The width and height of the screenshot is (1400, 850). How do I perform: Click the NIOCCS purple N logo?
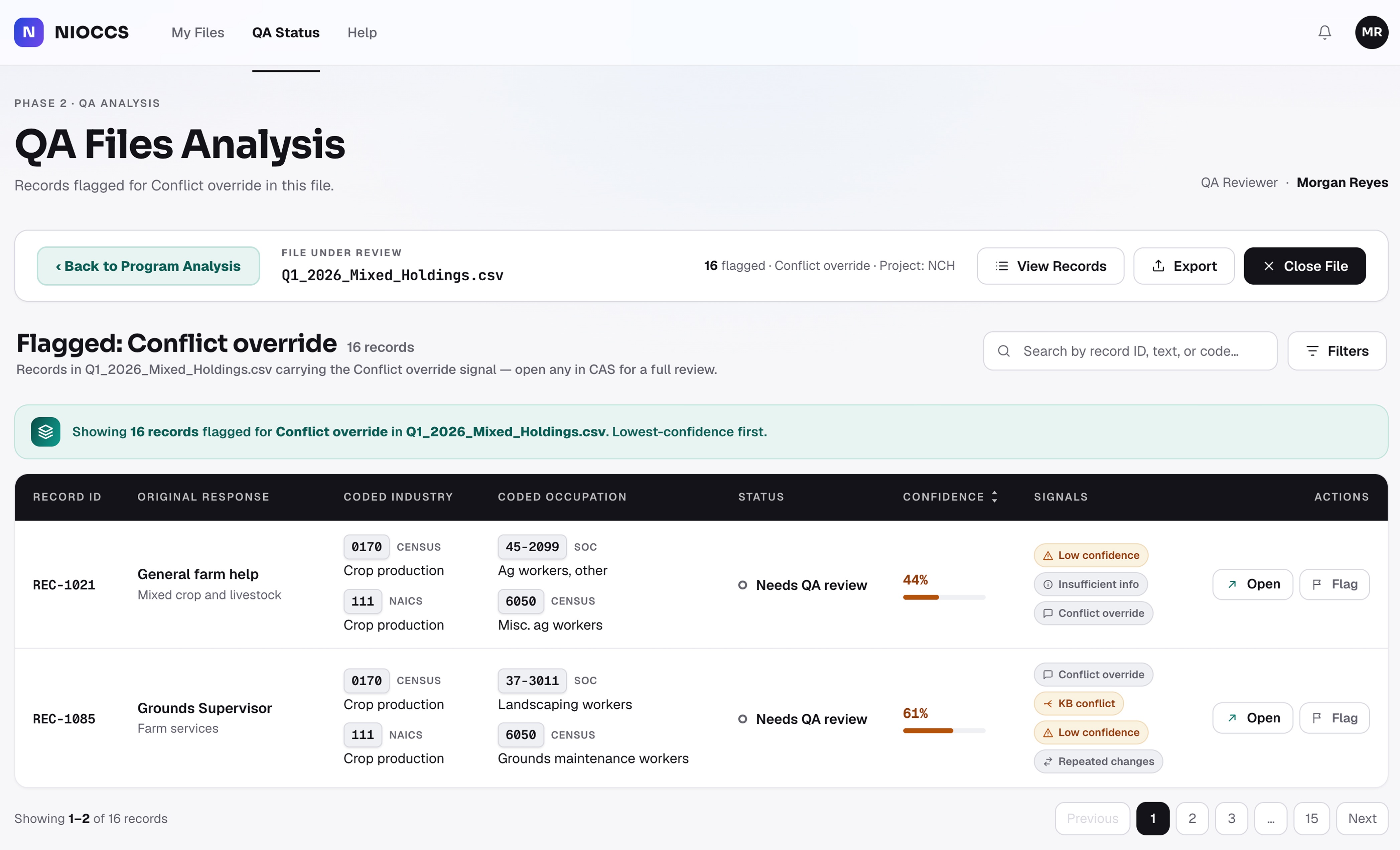28,32
